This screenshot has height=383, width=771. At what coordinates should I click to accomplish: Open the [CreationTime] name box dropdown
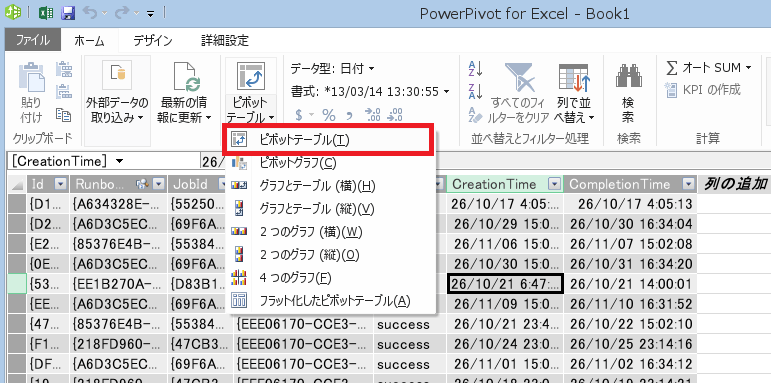point(119,161)
